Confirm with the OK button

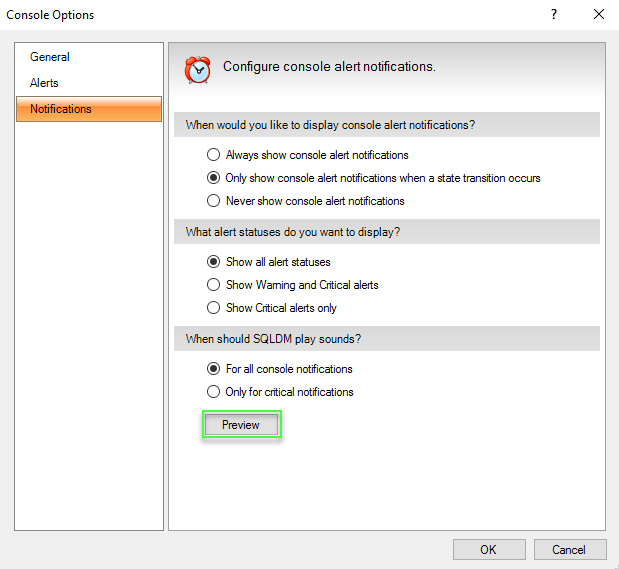pyautogui.click(x=488, y=549)
